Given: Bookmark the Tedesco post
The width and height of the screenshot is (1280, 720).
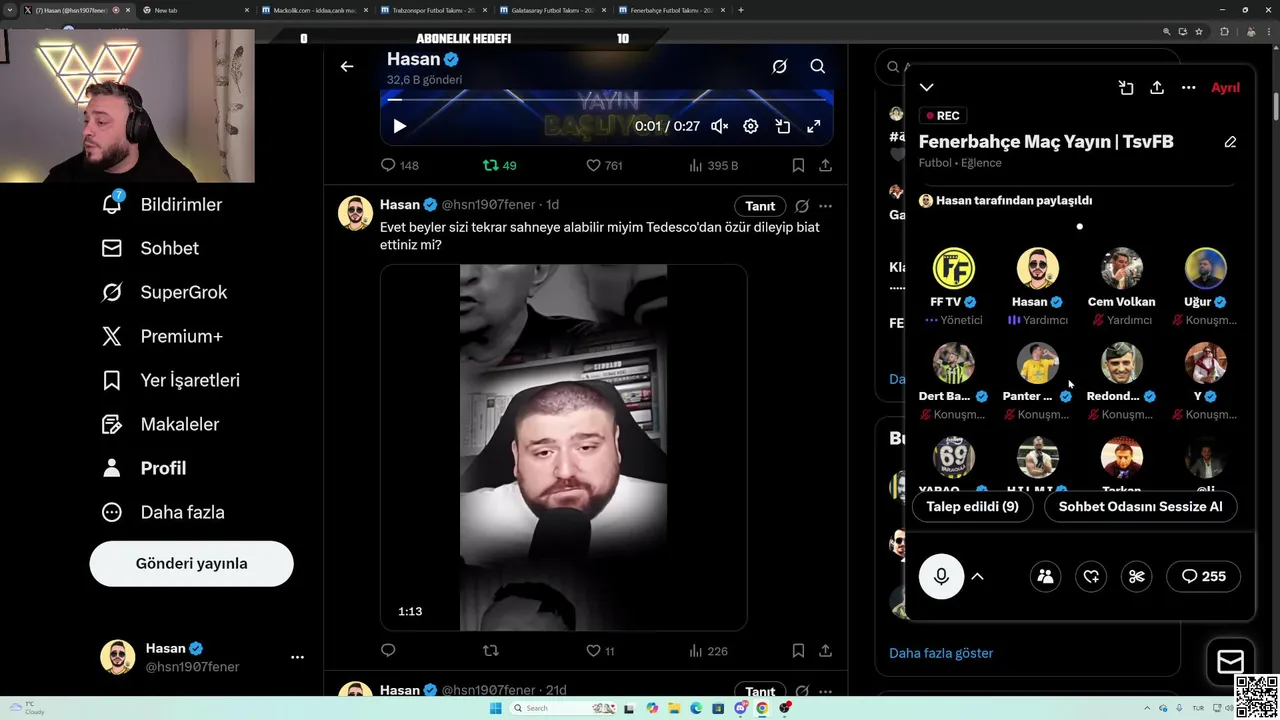Looking at the screenshot, I should (x=798, y=650).
